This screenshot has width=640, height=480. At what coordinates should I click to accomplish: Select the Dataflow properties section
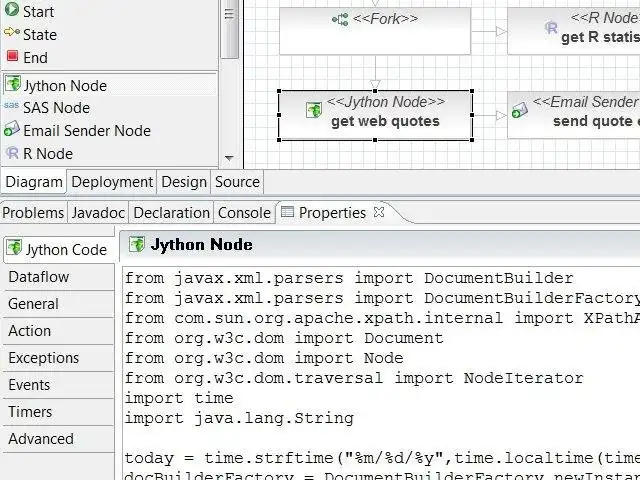click(58, 277)
